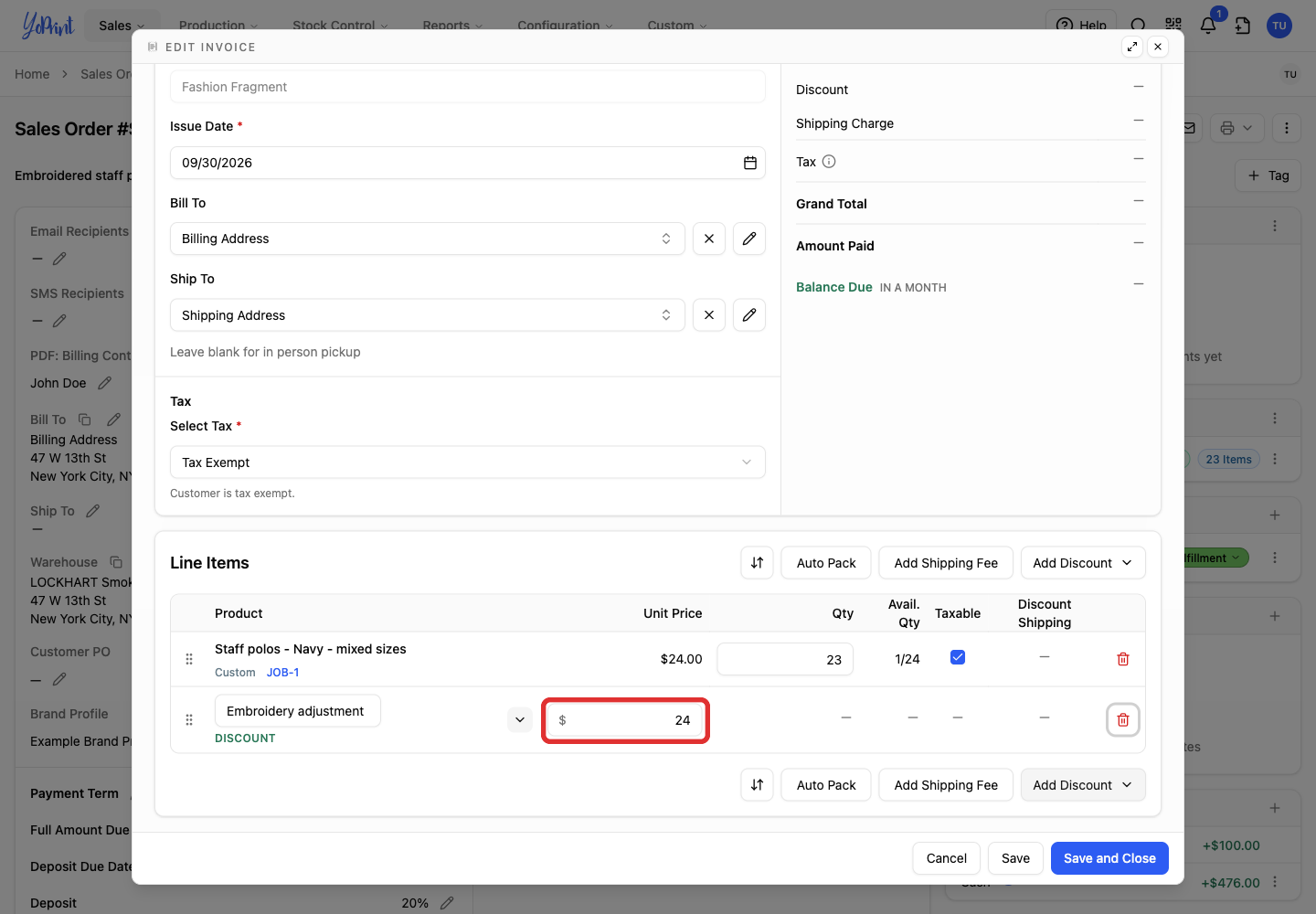
Task: Go to Home breadcrumb
Action: pos(32,74)
